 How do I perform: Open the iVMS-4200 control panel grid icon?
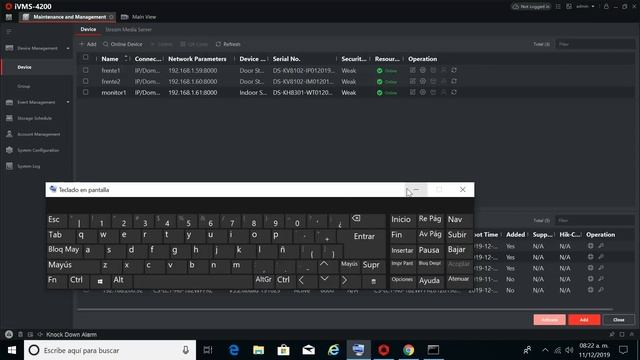pos(9,17)
